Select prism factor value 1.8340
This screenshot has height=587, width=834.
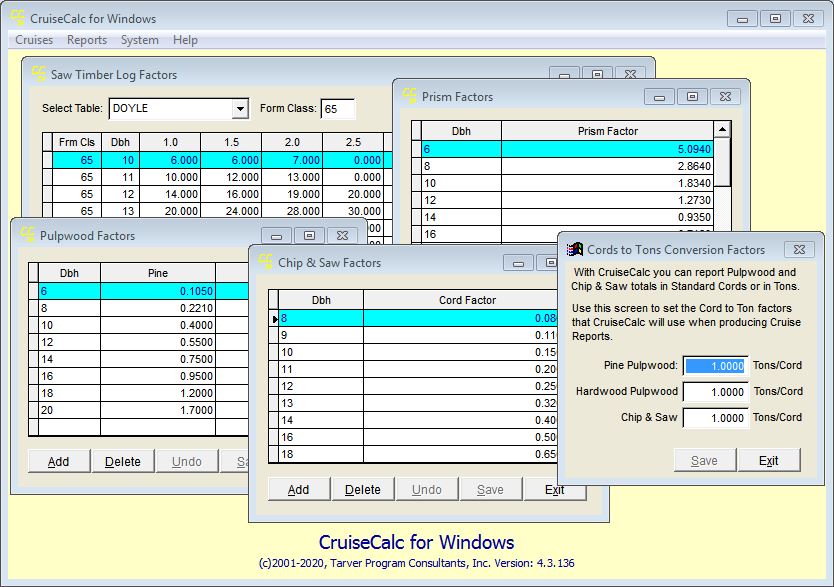point(607,183)
